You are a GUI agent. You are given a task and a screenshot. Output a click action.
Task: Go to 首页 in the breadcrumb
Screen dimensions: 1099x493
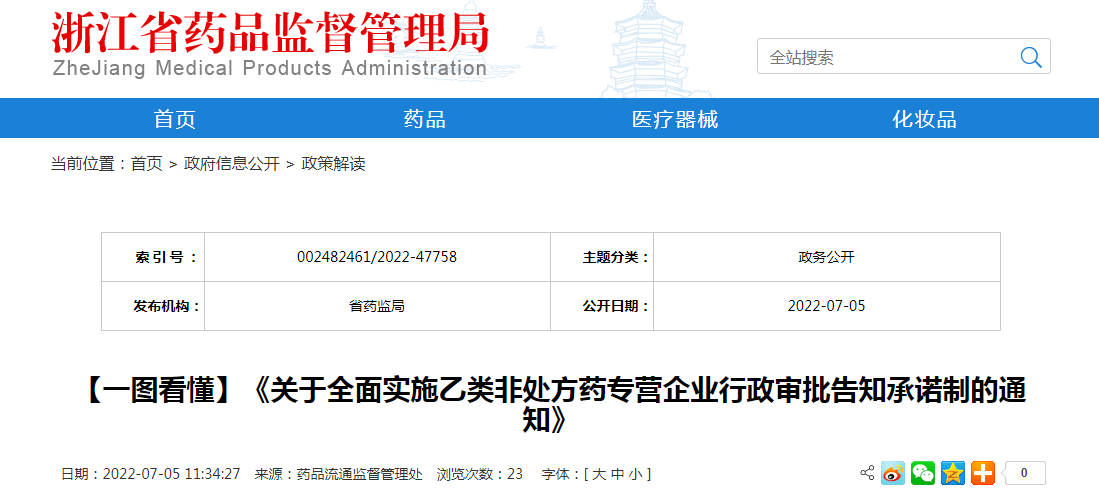pos(146,164)
